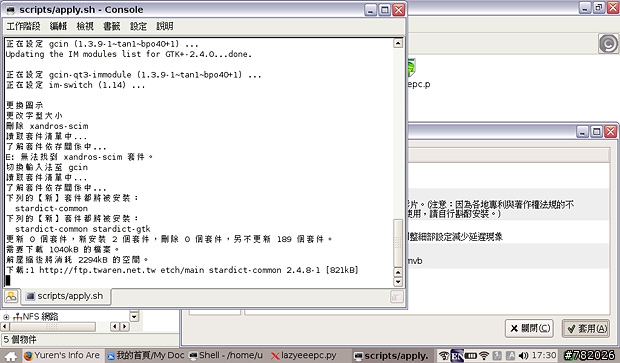The height and width of the screenshot is (363, 620).
Task: Click the '切換輸入法至 gcin' console line
Action: point(47,167)
